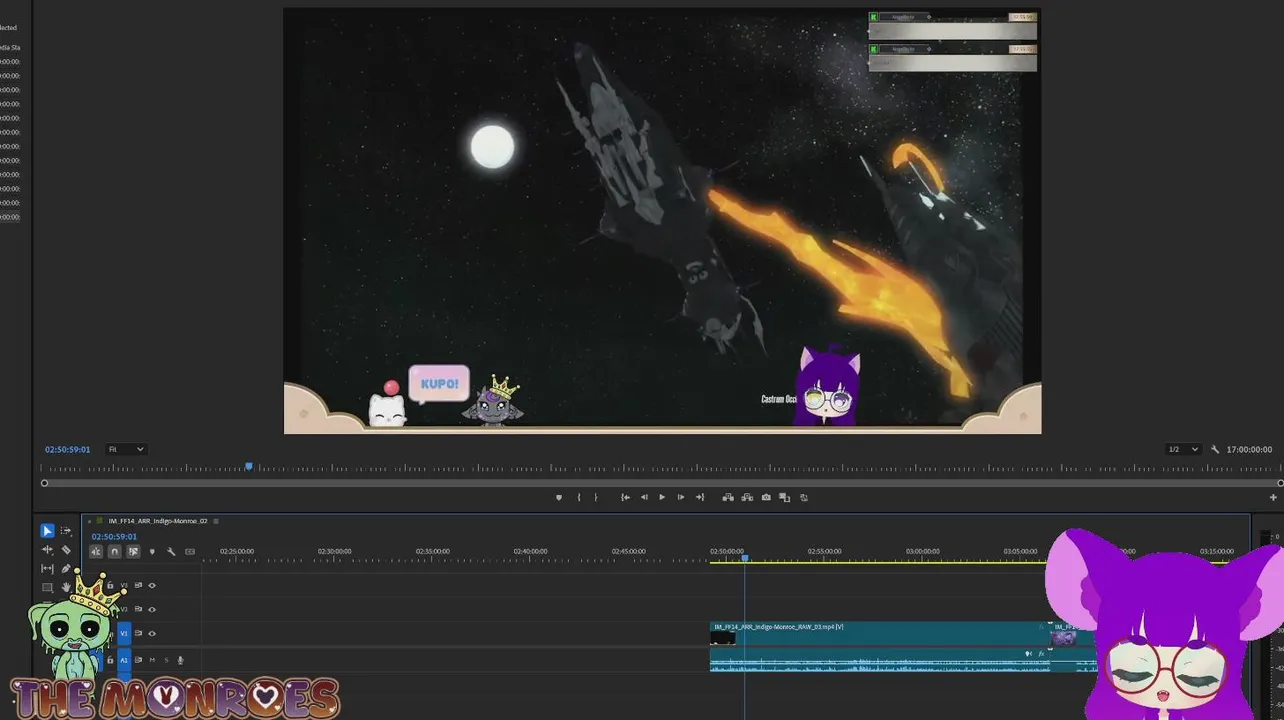Mute the A1 audio track
This screenshot has height=720, width=1284.
point(152,660)
